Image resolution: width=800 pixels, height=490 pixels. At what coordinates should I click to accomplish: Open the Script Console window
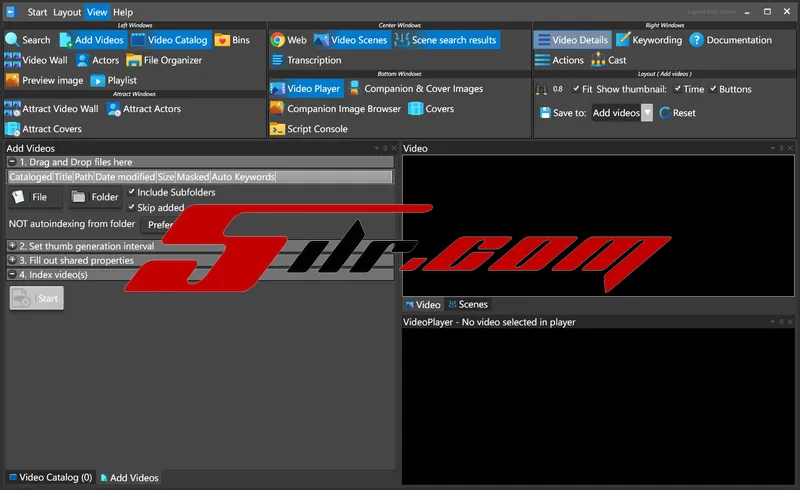point(309,129)
